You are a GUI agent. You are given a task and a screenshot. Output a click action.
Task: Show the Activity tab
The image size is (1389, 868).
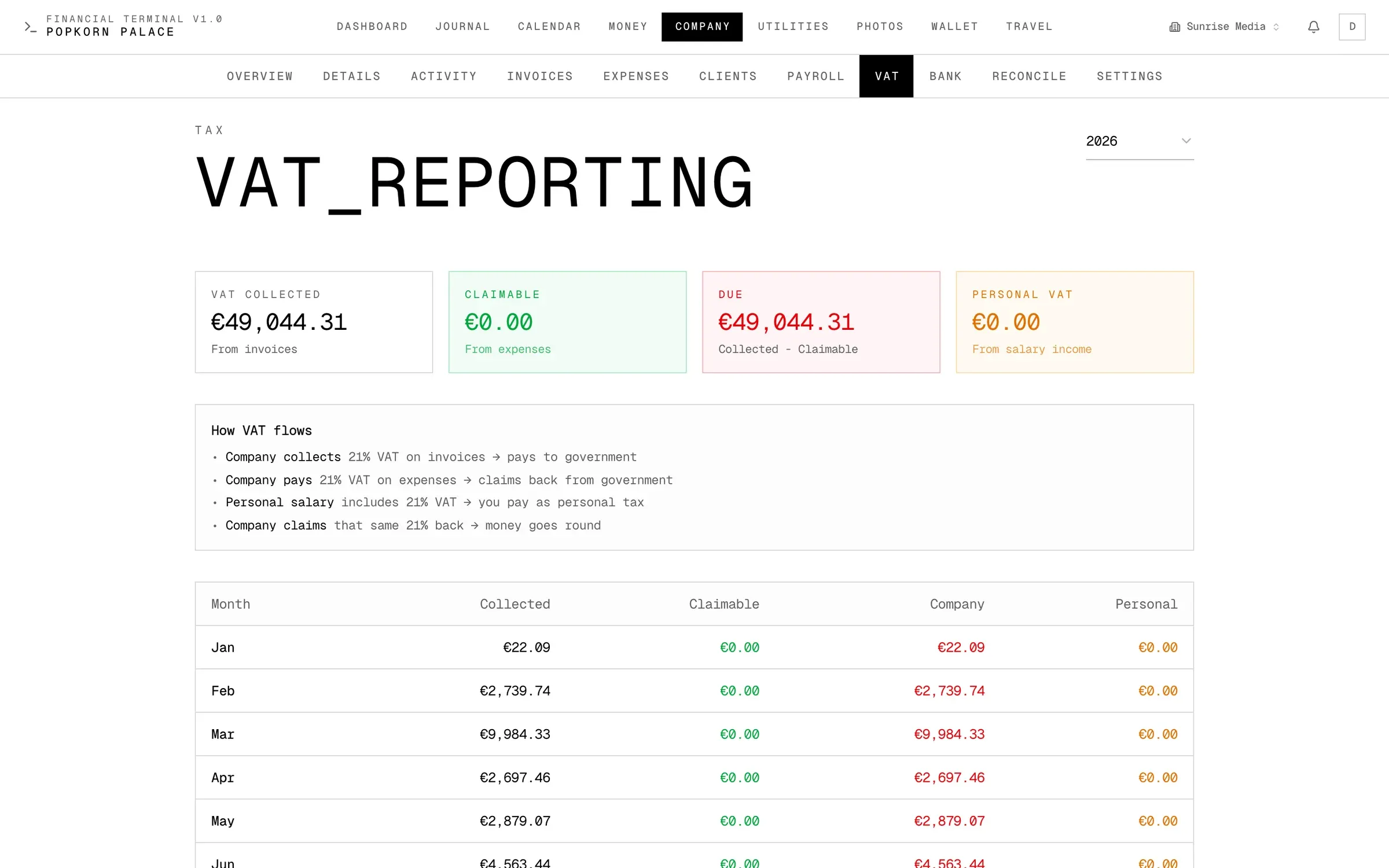[x=444, y=76]
